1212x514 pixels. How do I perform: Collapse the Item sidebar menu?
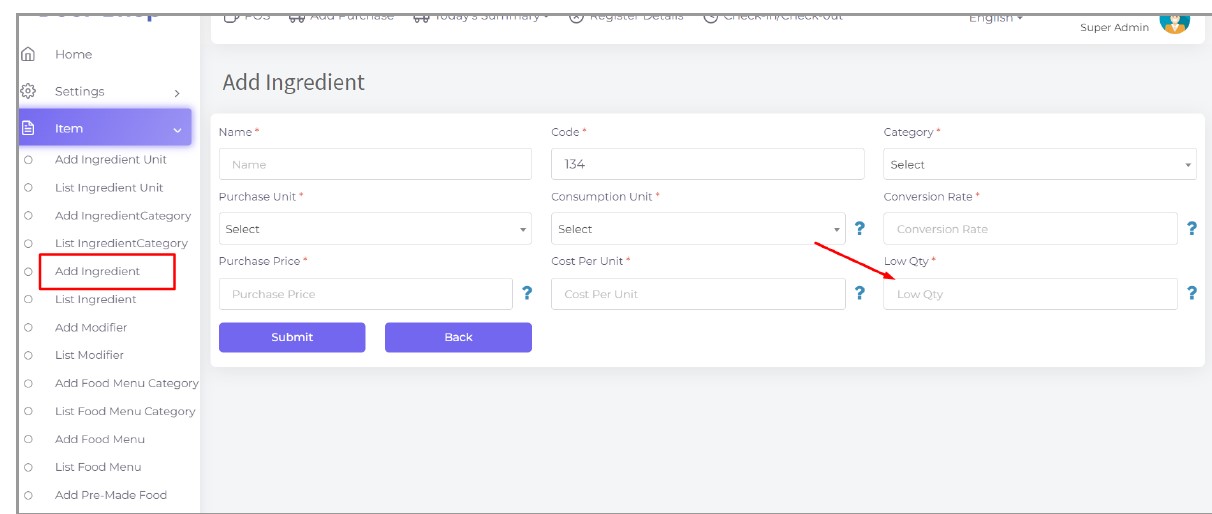pos(177,129)
